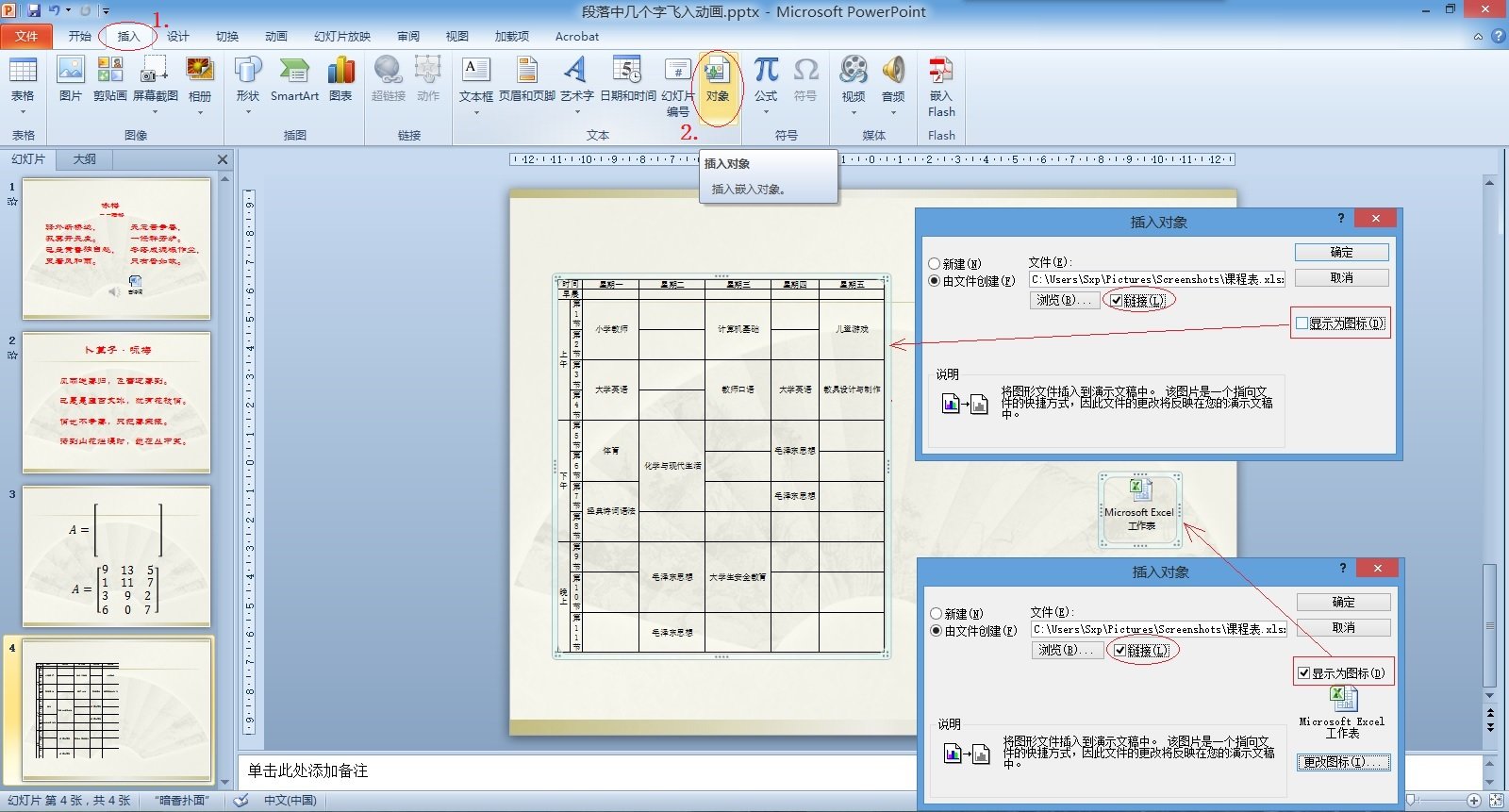Click the 嵌入 Flash embed icon
1509x812 pixels.
[941, 70]
